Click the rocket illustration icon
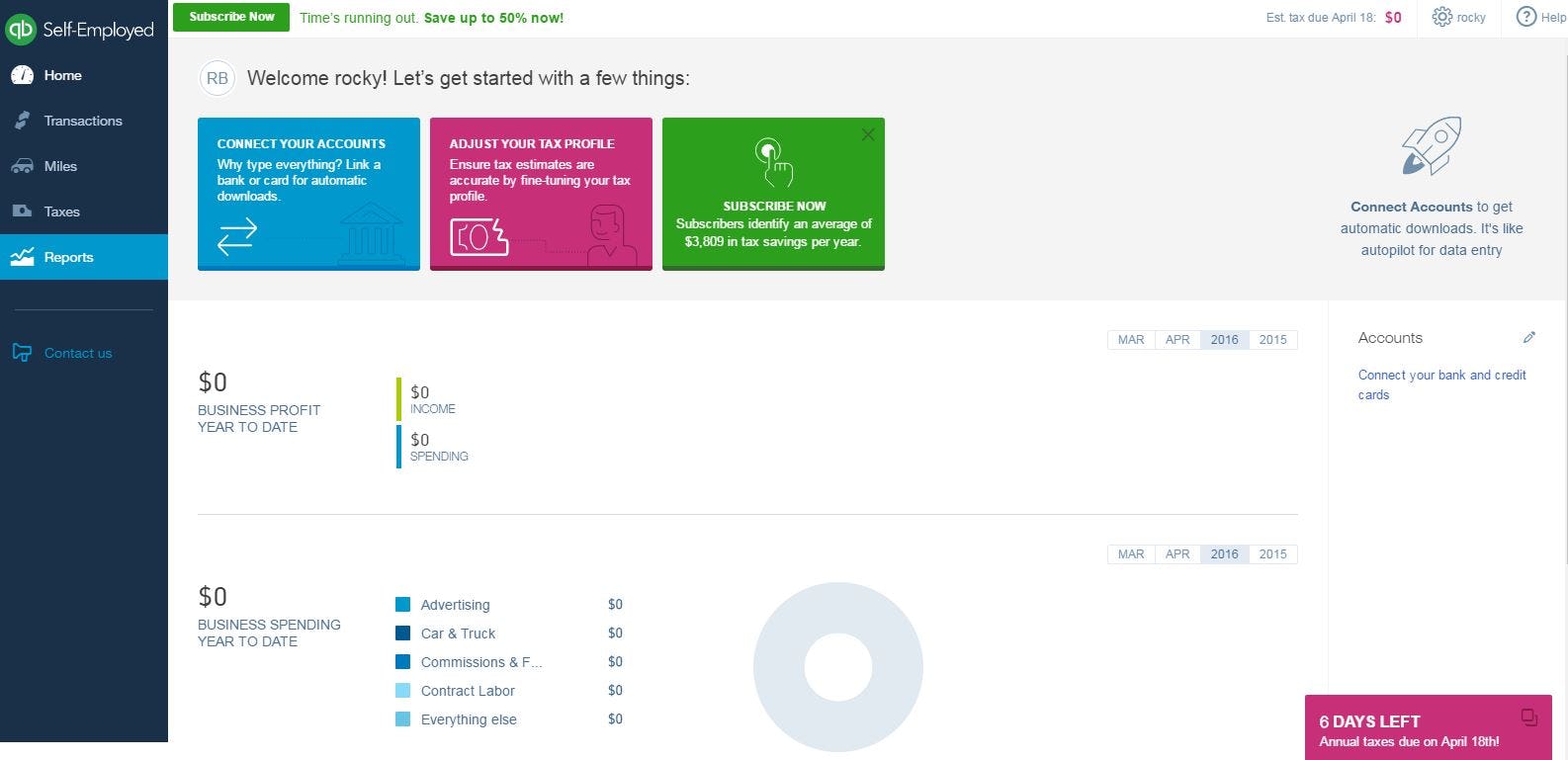This screenshot has width=1568, height=760. [1431, 146]
